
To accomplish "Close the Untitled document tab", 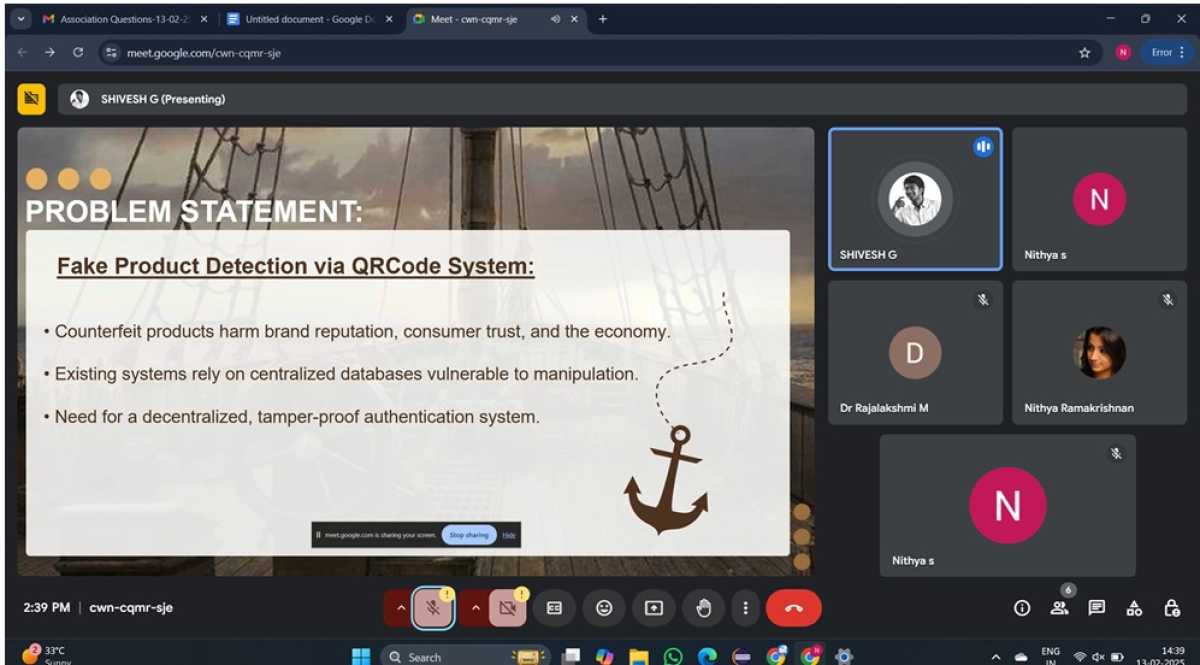I will coord(390,19).
